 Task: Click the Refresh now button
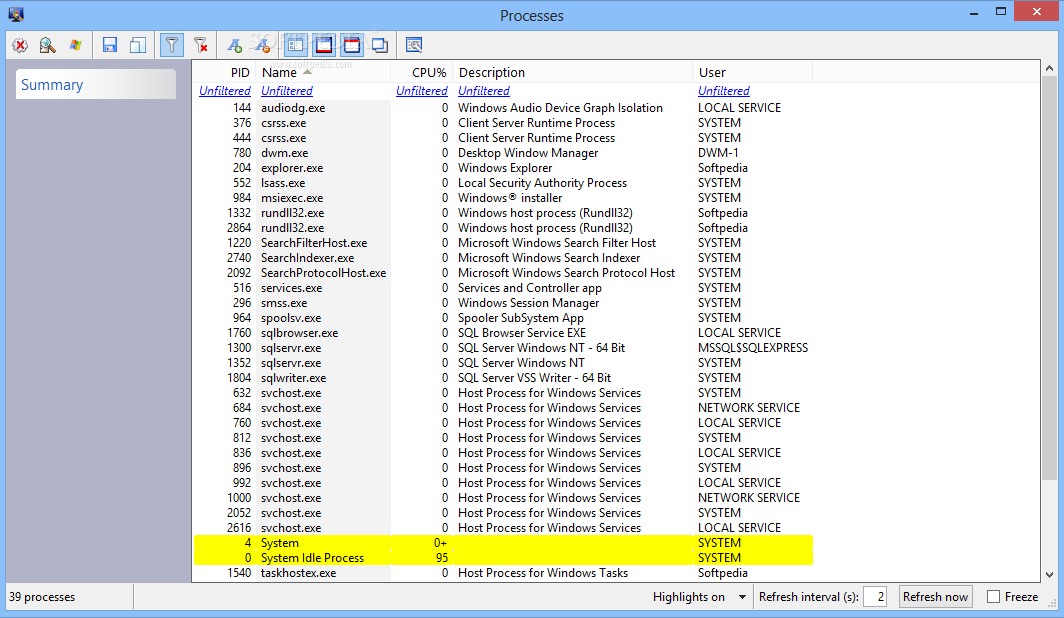935,597
